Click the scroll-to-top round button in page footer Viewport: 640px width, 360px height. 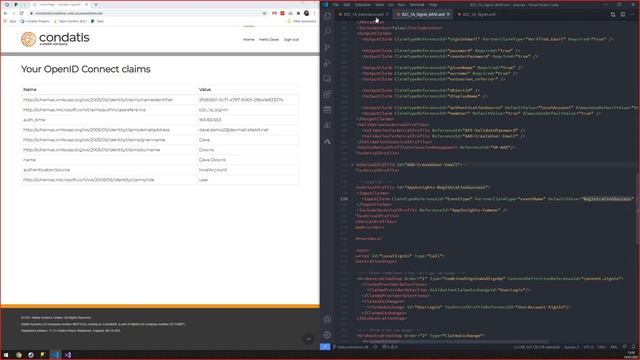(x=308, y=338)
